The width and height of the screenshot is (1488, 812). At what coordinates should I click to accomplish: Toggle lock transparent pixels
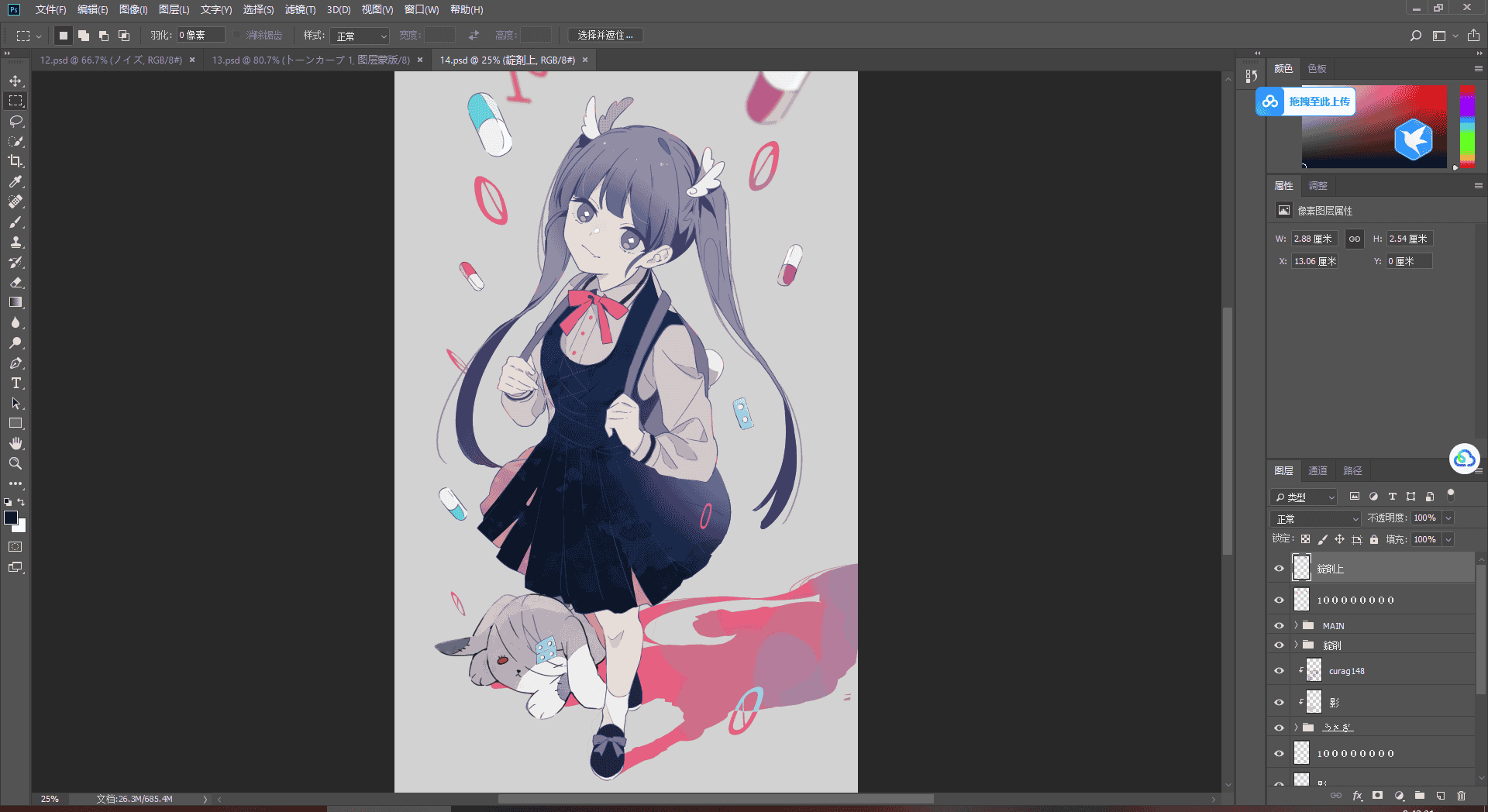click(1306, 539)
